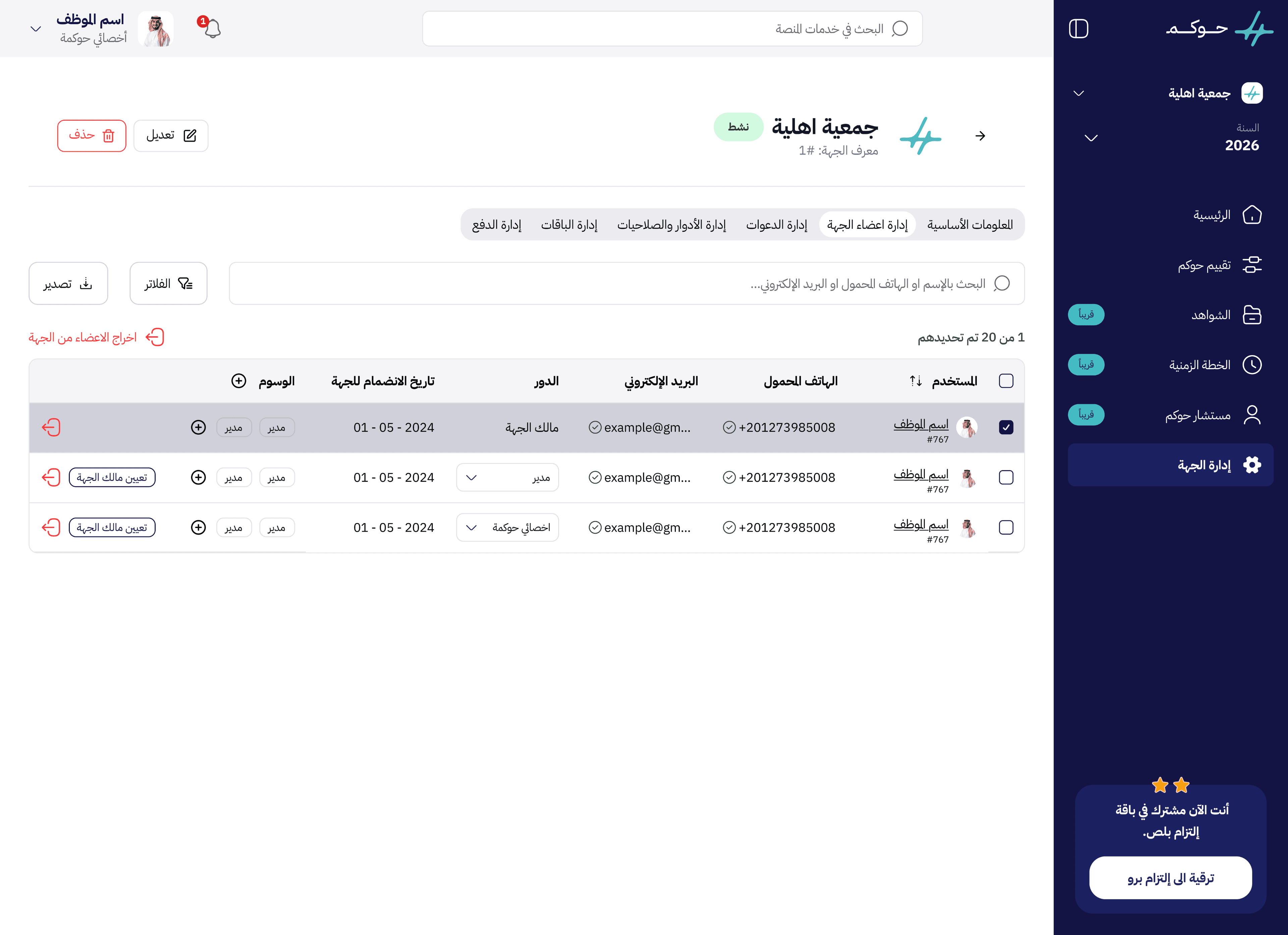
Task: Toggle the select-all checkbox in table header
Action: 1006,381
